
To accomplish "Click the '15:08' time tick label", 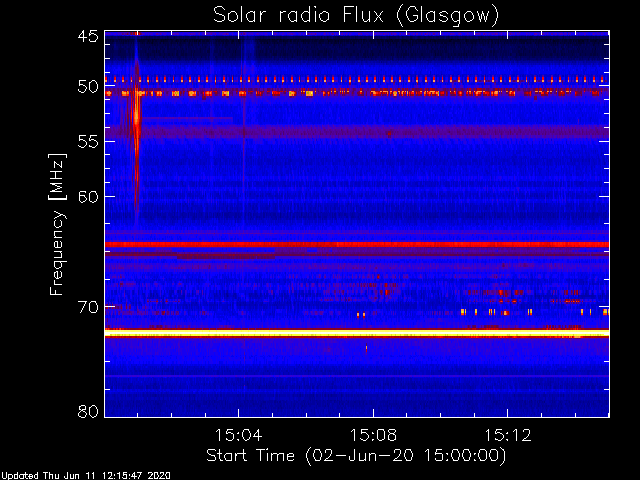I will pos(373,435).
